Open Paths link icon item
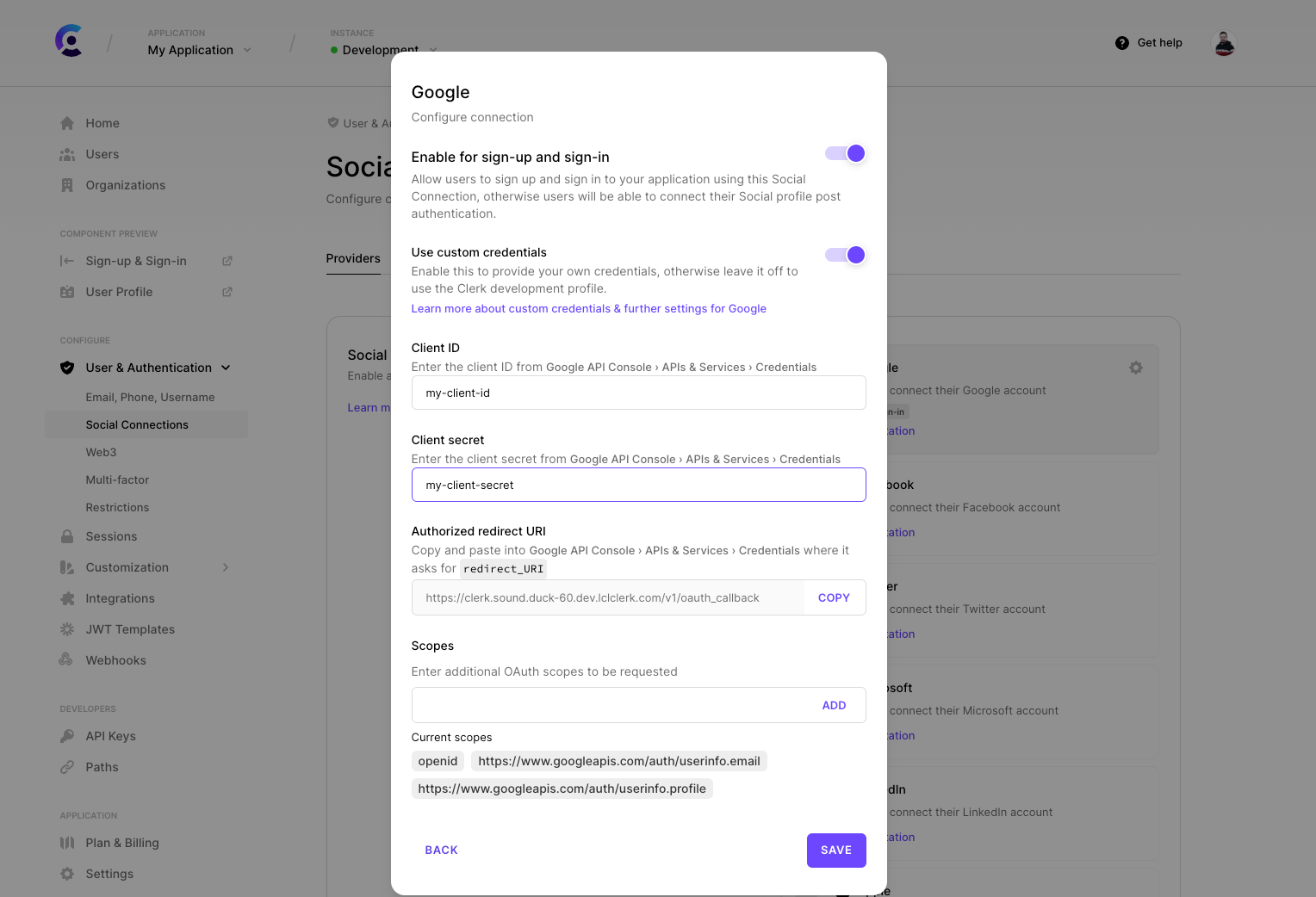This screenshot has height=897, width=1316. click(x=67, y=767)
